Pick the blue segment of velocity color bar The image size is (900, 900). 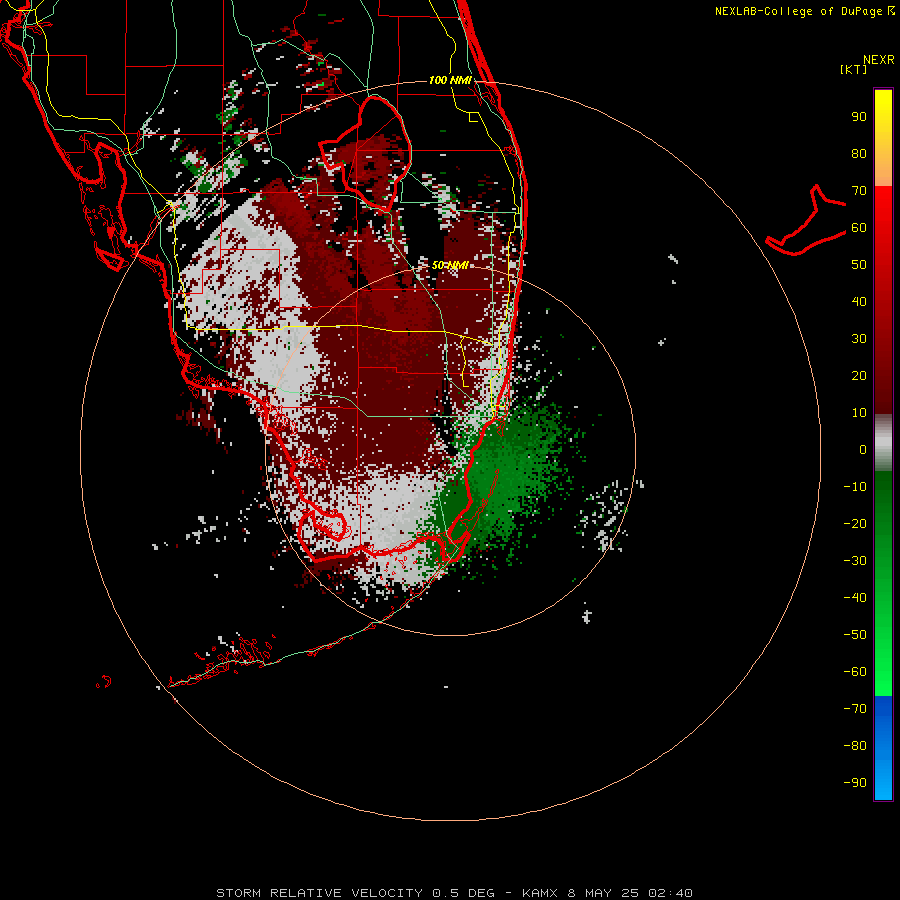coord(883,748)
